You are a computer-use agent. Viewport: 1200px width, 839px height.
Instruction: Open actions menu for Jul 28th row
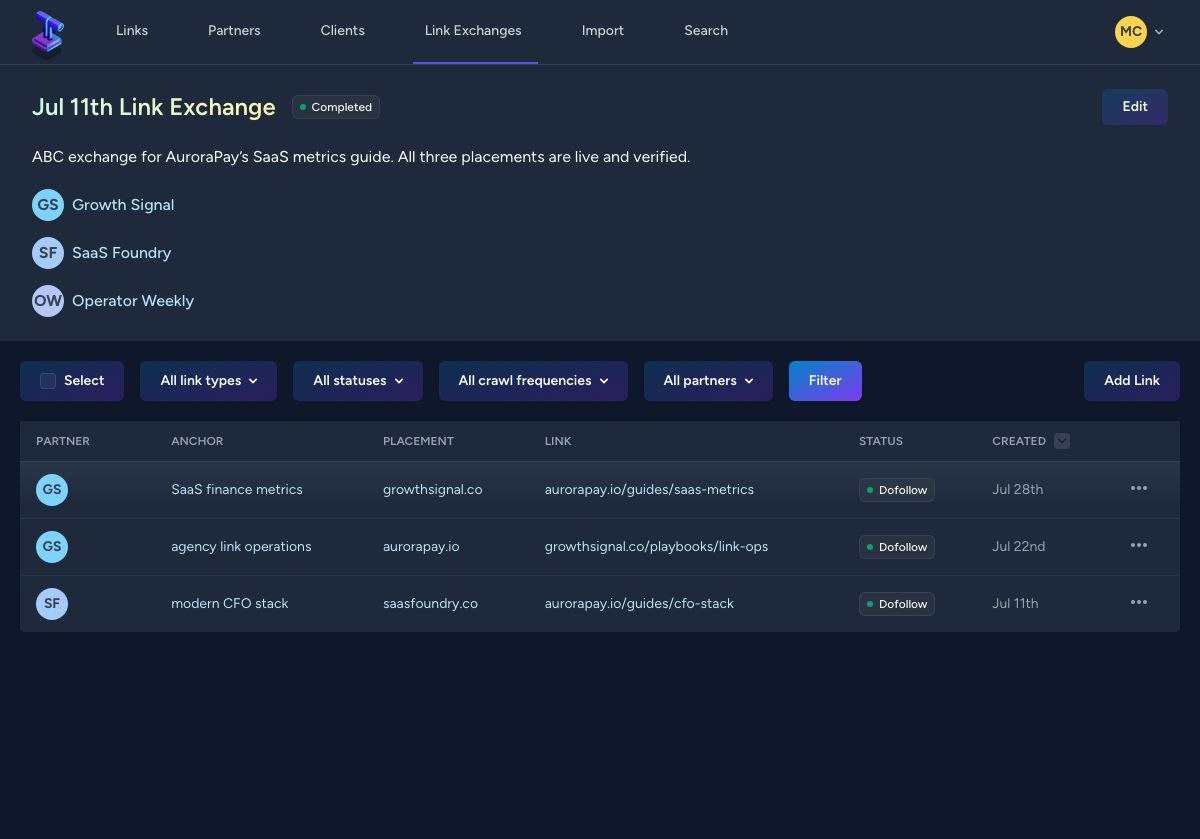pos(1139,489)
